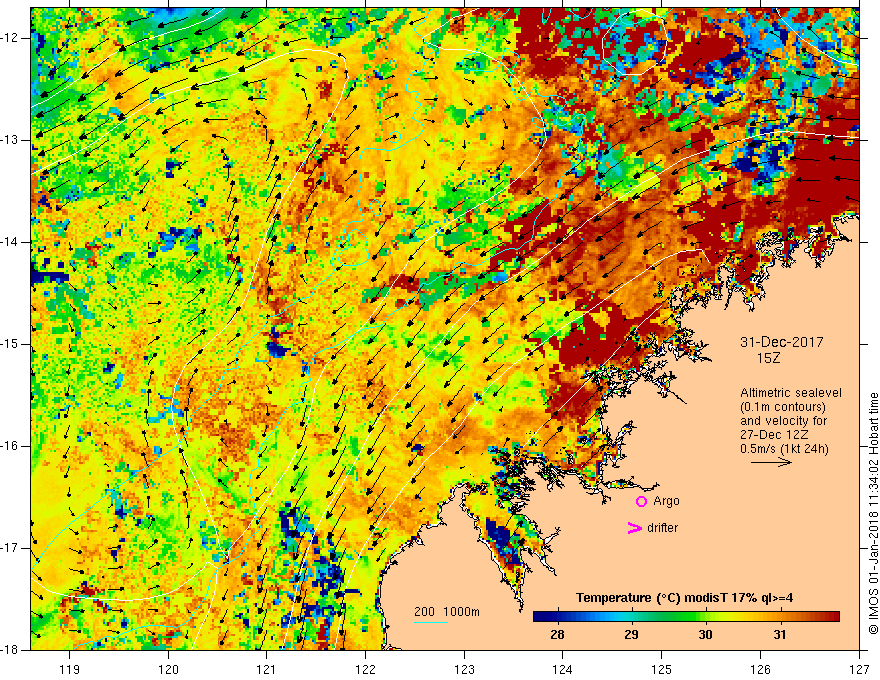The image size is (880, 680).
Task: Click the latitude axis label -17
Action: (x=10, y=548)
